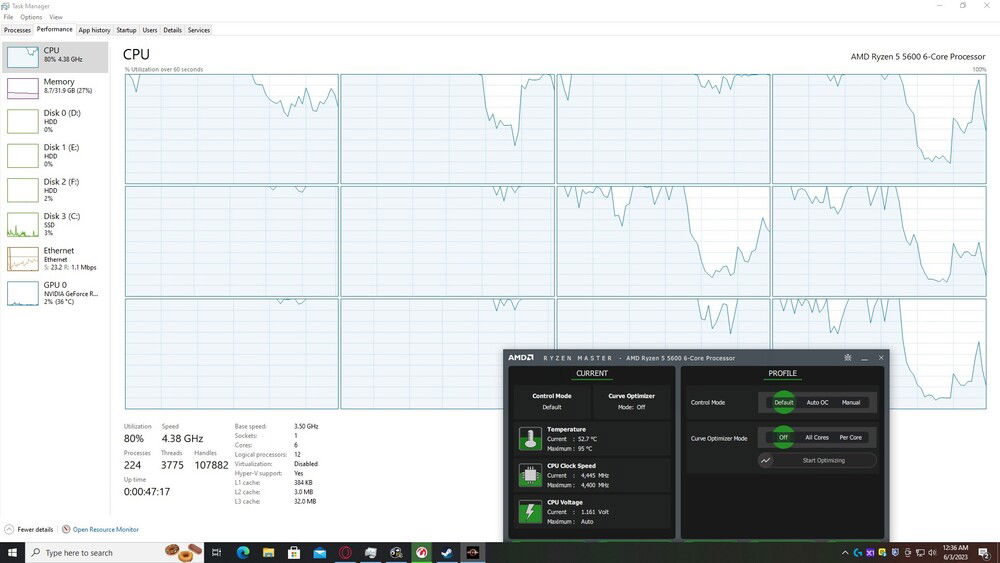Switch to the Startup tab
Image resolution: width=1000 pixels, height=563 pixels.
(126, 30)
